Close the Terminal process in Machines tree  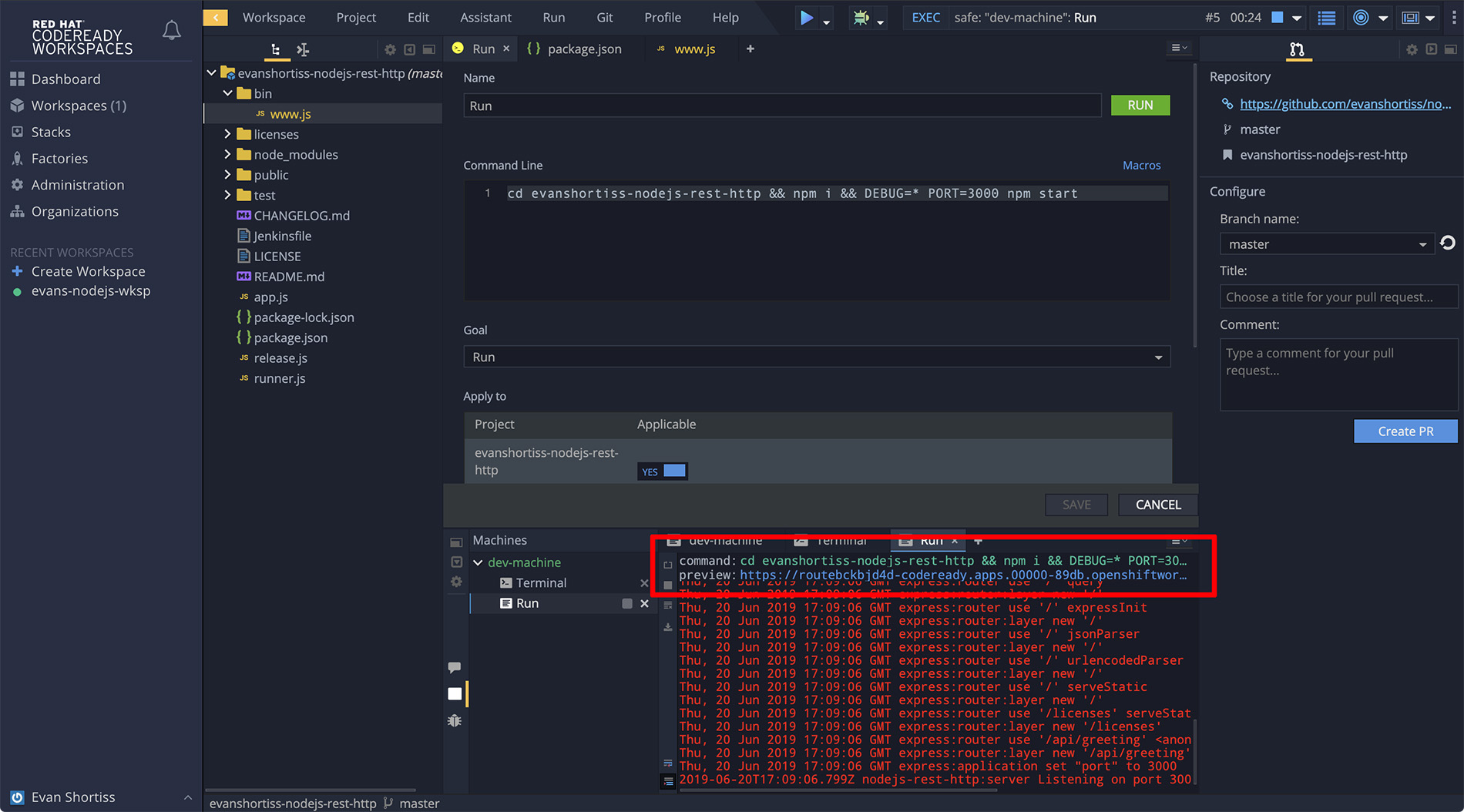pos(644,583)
